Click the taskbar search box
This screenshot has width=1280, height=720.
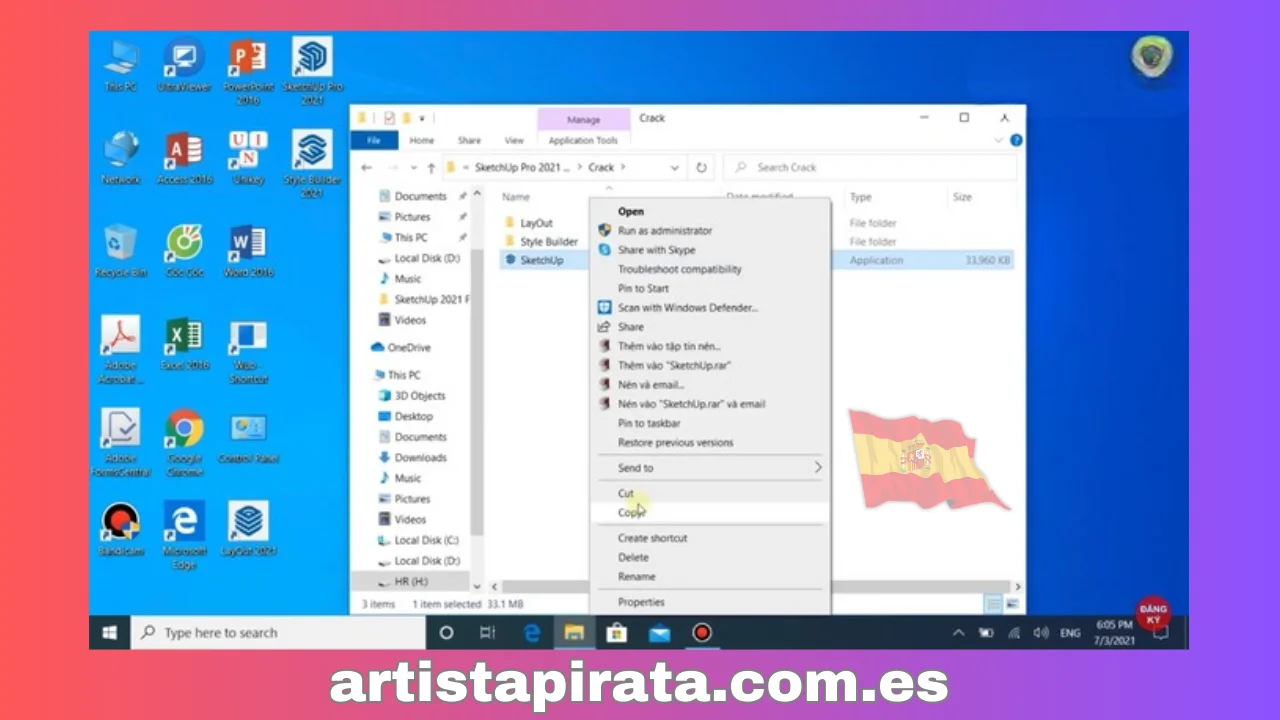click(x=279, y=632)
